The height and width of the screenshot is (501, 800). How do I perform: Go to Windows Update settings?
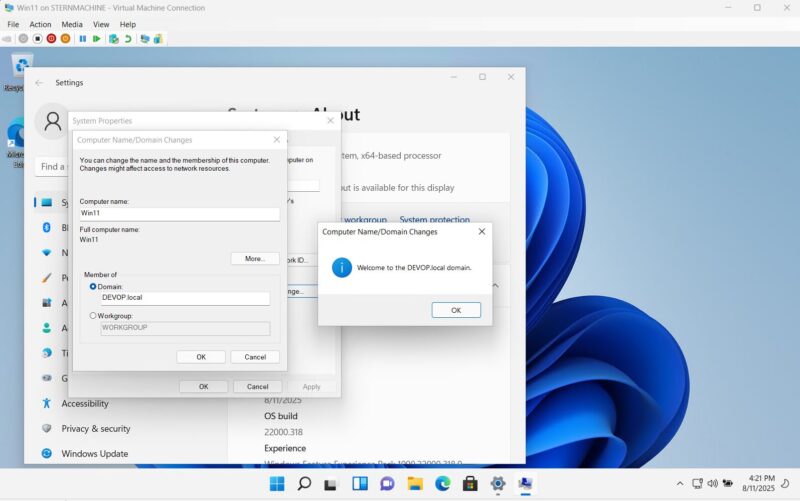coord(95,454)
